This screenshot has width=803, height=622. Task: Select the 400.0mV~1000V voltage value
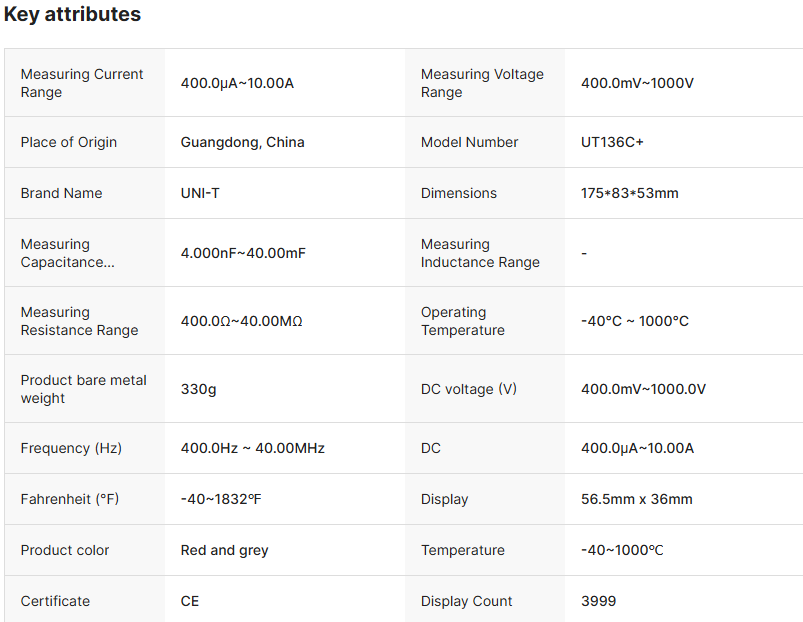(x=637, y=83)
